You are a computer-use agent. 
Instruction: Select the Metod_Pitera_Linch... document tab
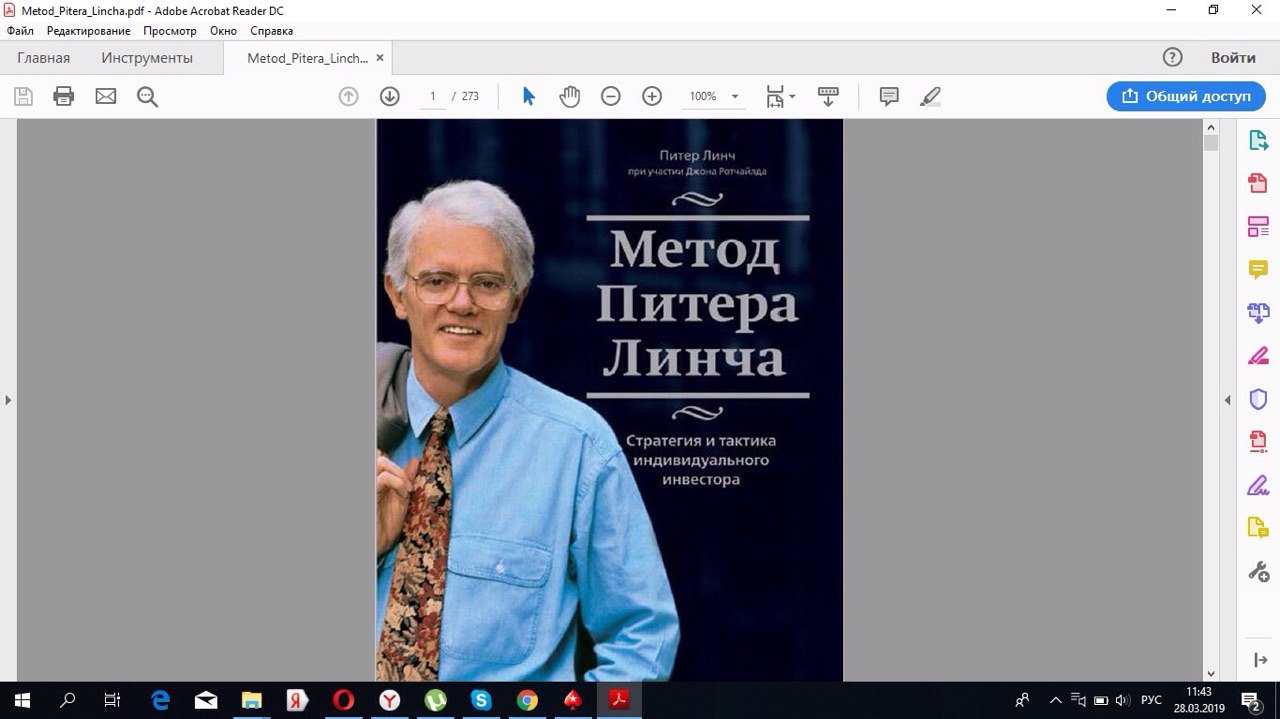[308, 58]
